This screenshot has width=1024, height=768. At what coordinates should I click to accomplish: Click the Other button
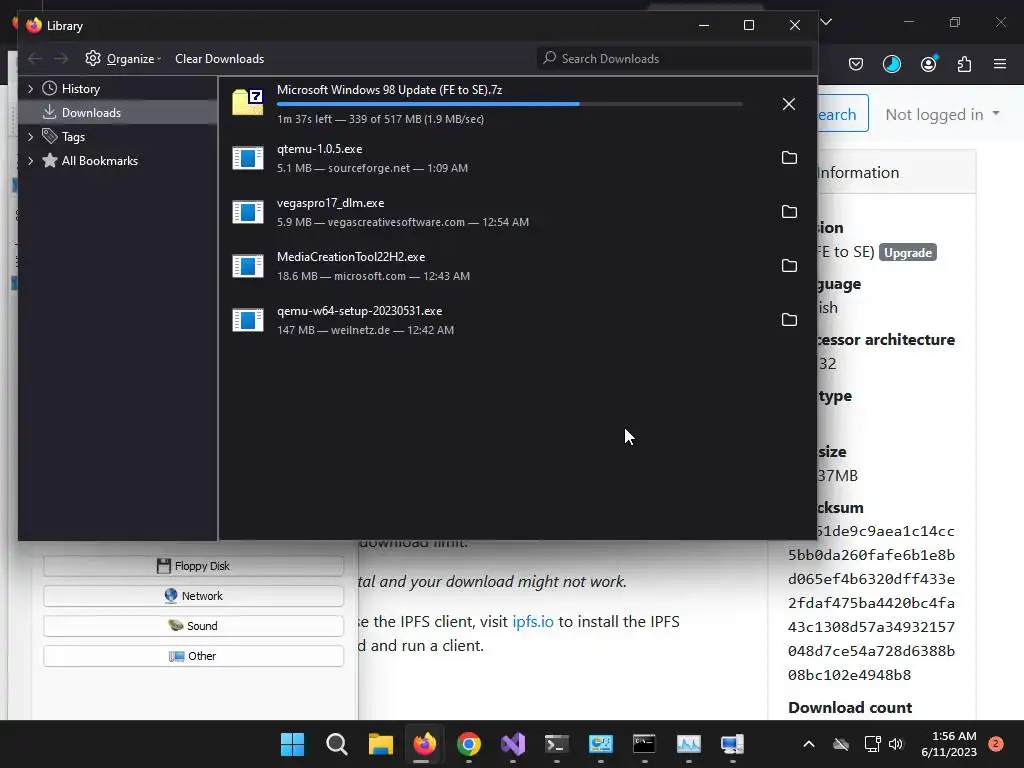coord(193,656)
